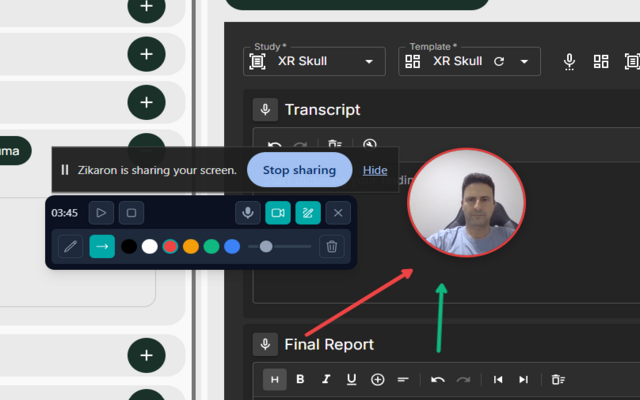Open the Template dropdown showing XR Skull
Viewport: 640px width, 400px height.
[469, 62]
